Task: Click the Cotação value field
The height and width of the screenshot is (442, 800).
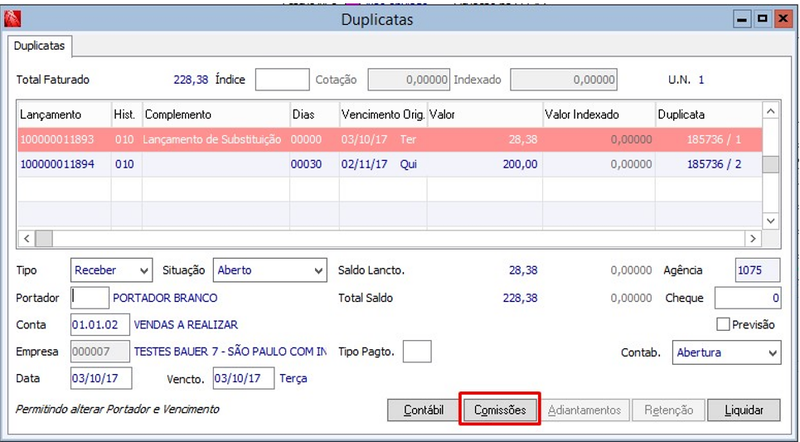Action: click(x=409, y=80)
